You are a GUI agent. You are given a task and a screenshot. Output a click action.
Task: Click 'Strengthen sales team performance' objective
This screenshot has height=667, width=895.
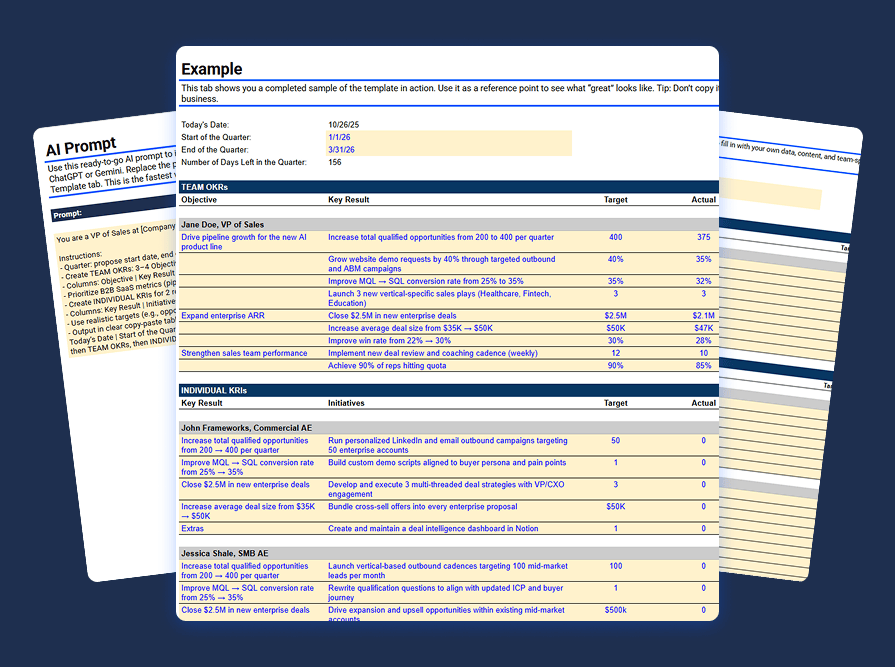click(244, 353)
